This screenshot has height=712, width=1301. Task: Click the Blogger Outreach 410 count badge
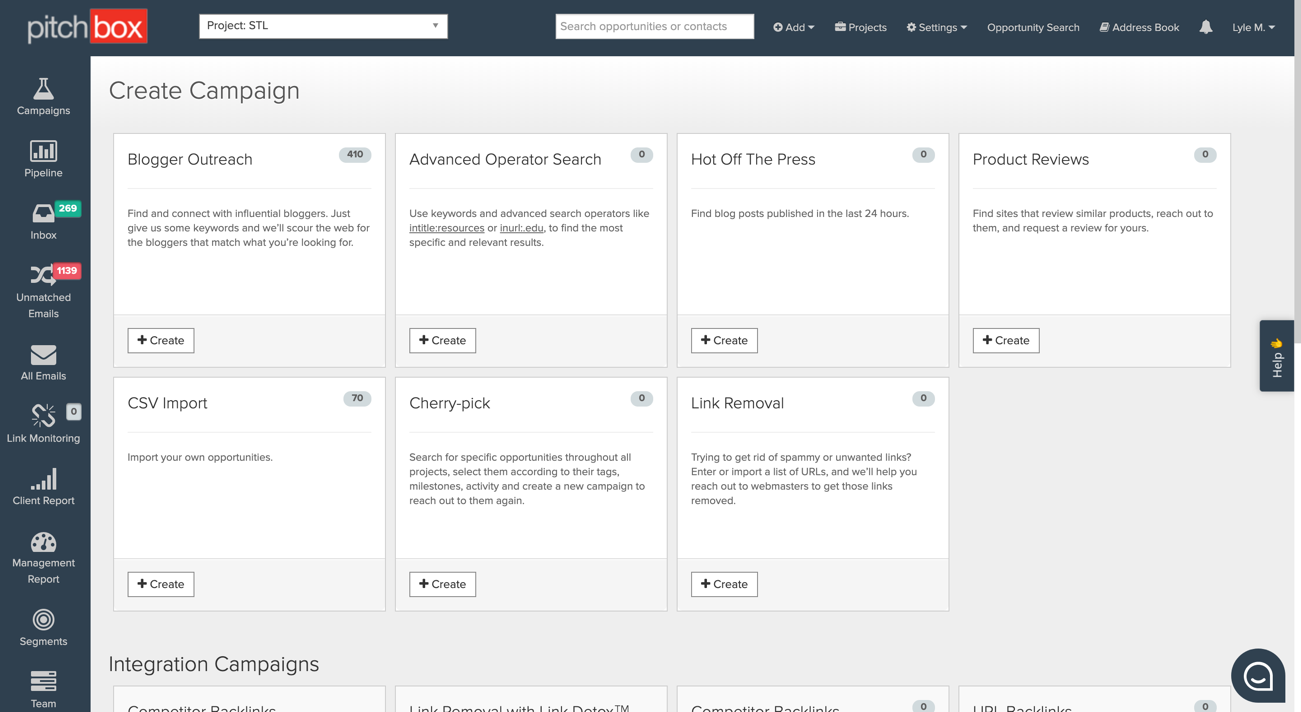pyautogui.click(x=355, y=155)
